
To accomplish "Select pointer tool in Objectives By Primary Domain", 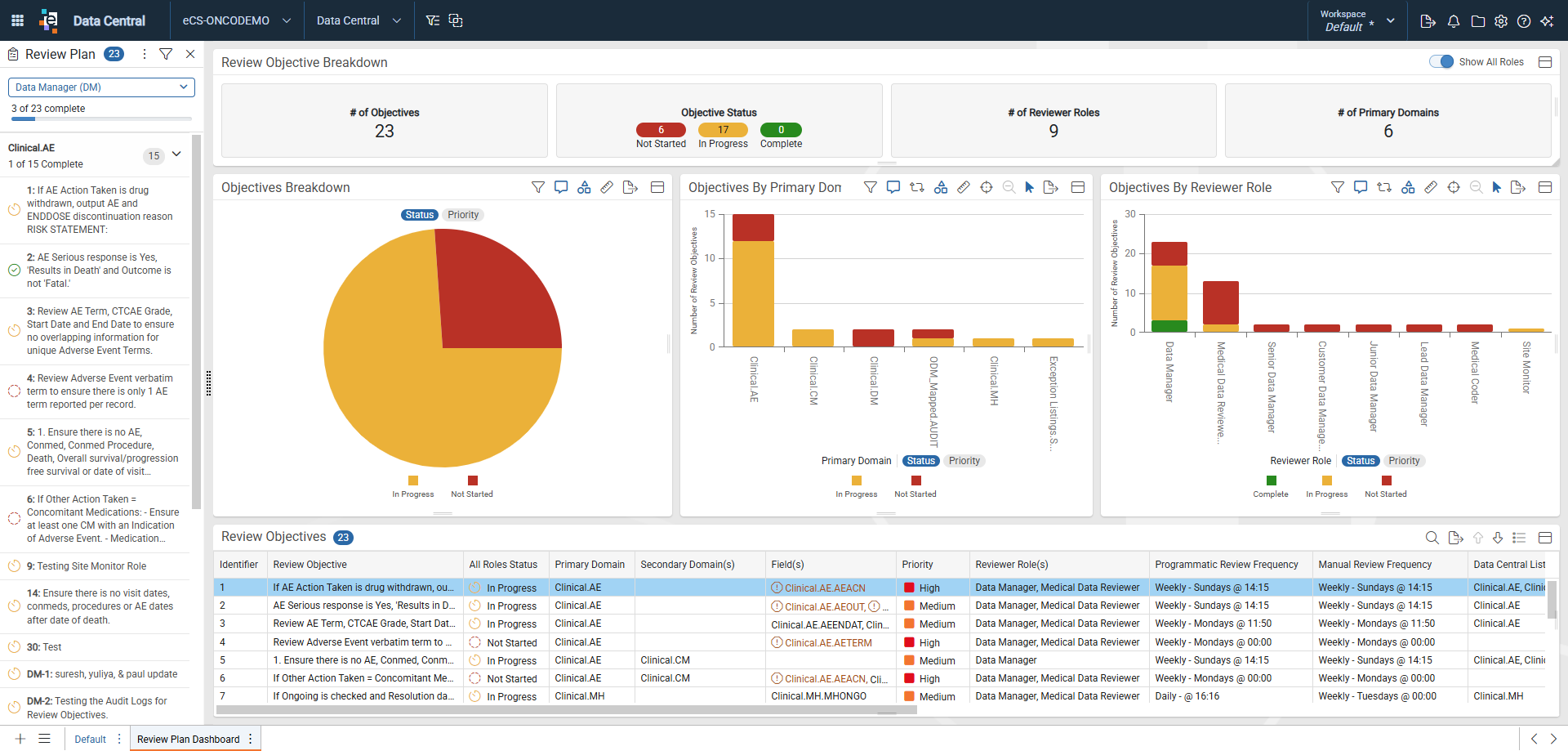I will pyautogui.click(x=1029, y=187).
